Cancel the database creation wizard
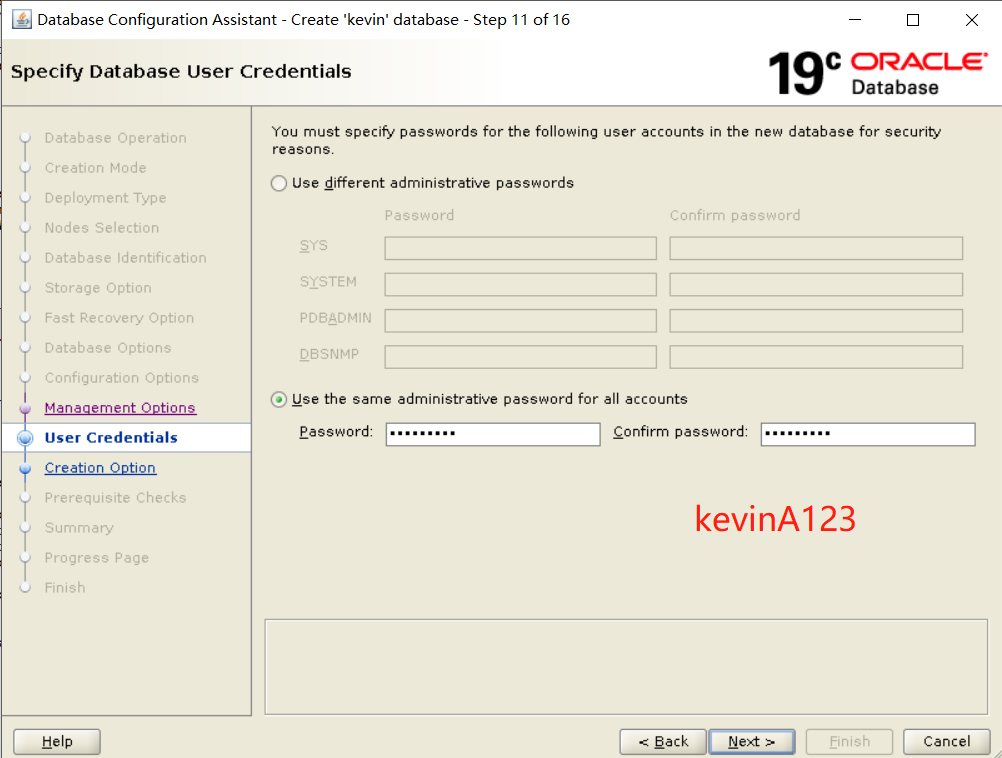The image size is (1002, 758). coord(946,741)
